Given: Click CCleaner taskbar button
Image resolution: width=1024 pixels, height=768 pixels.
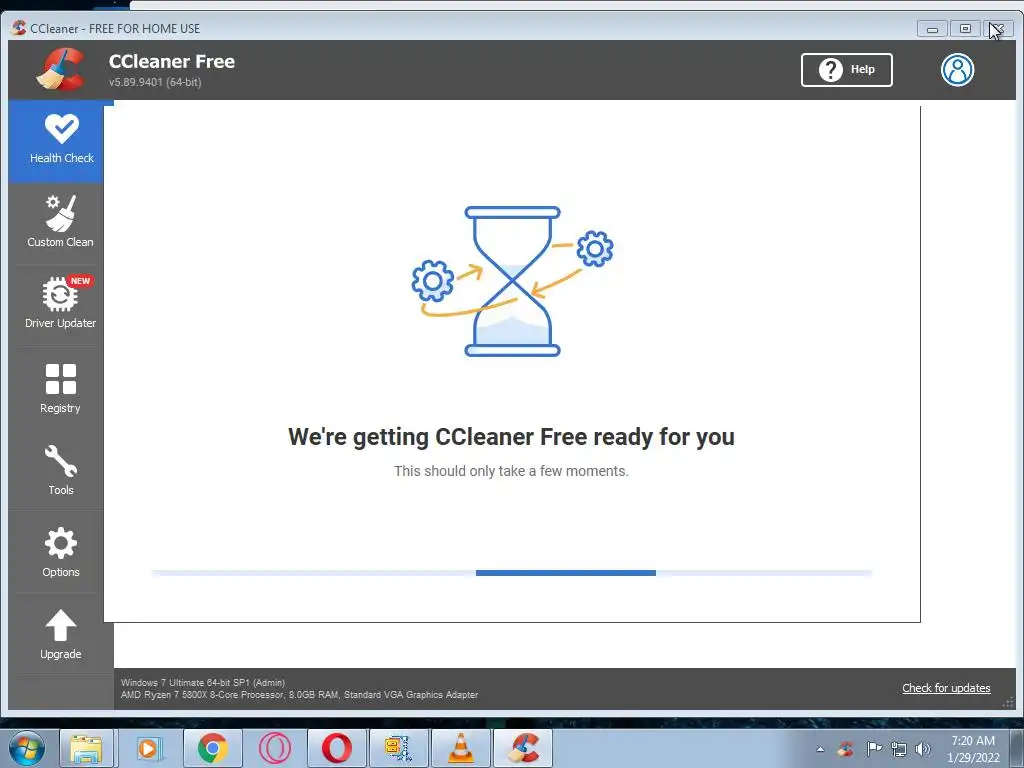Looking at the screenshot, I should pos(523,748).
